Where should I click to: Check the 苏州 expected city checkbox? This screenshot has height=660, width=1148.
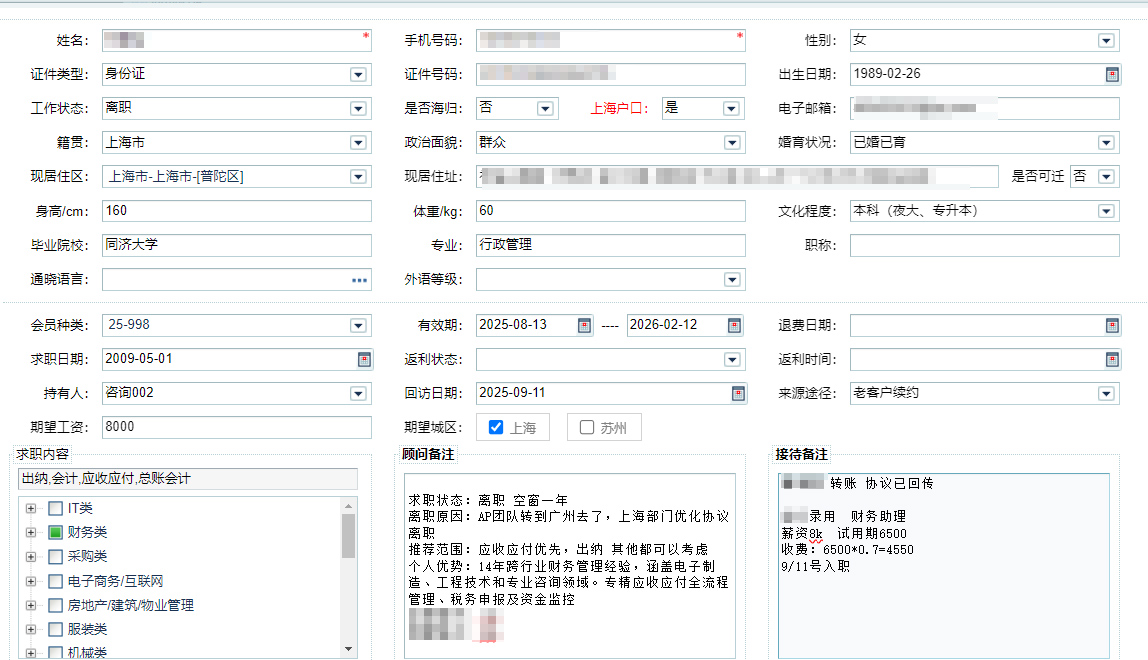click(586, 427)
